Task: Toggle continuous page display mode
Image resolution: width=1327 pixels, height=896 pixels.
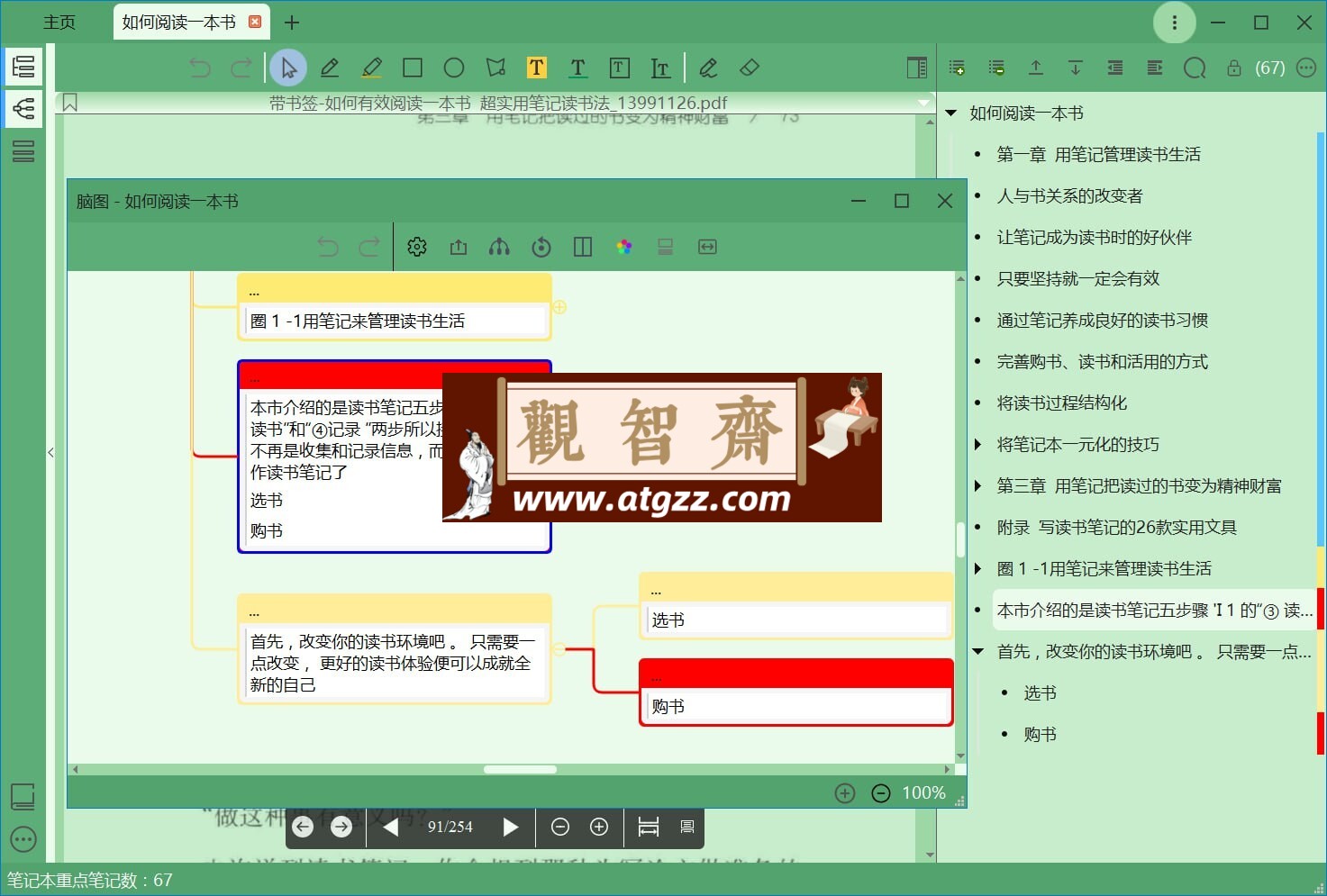Action: pos(687,827)
